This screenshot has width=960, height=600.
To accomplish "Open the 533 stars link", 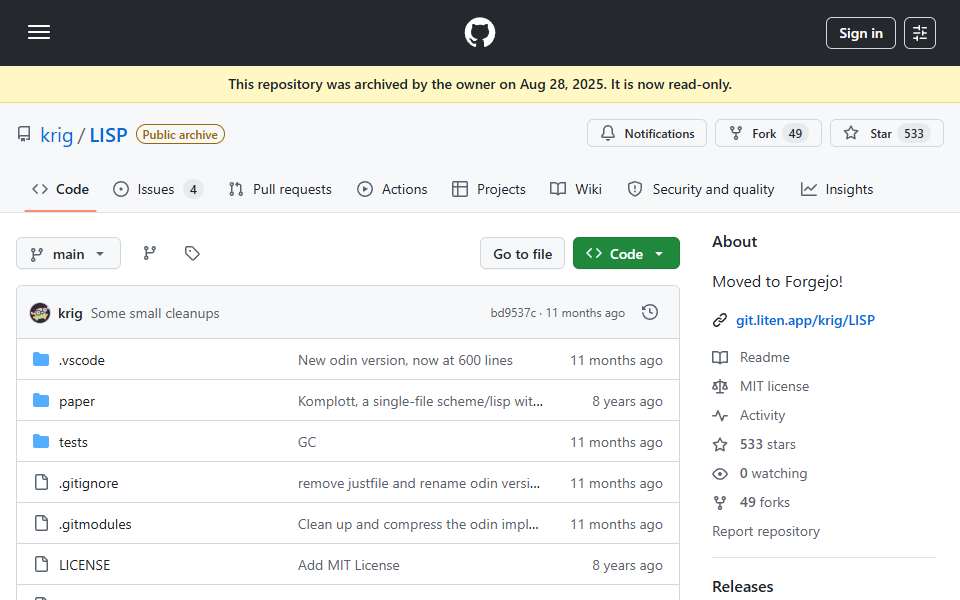I will 767,444.
